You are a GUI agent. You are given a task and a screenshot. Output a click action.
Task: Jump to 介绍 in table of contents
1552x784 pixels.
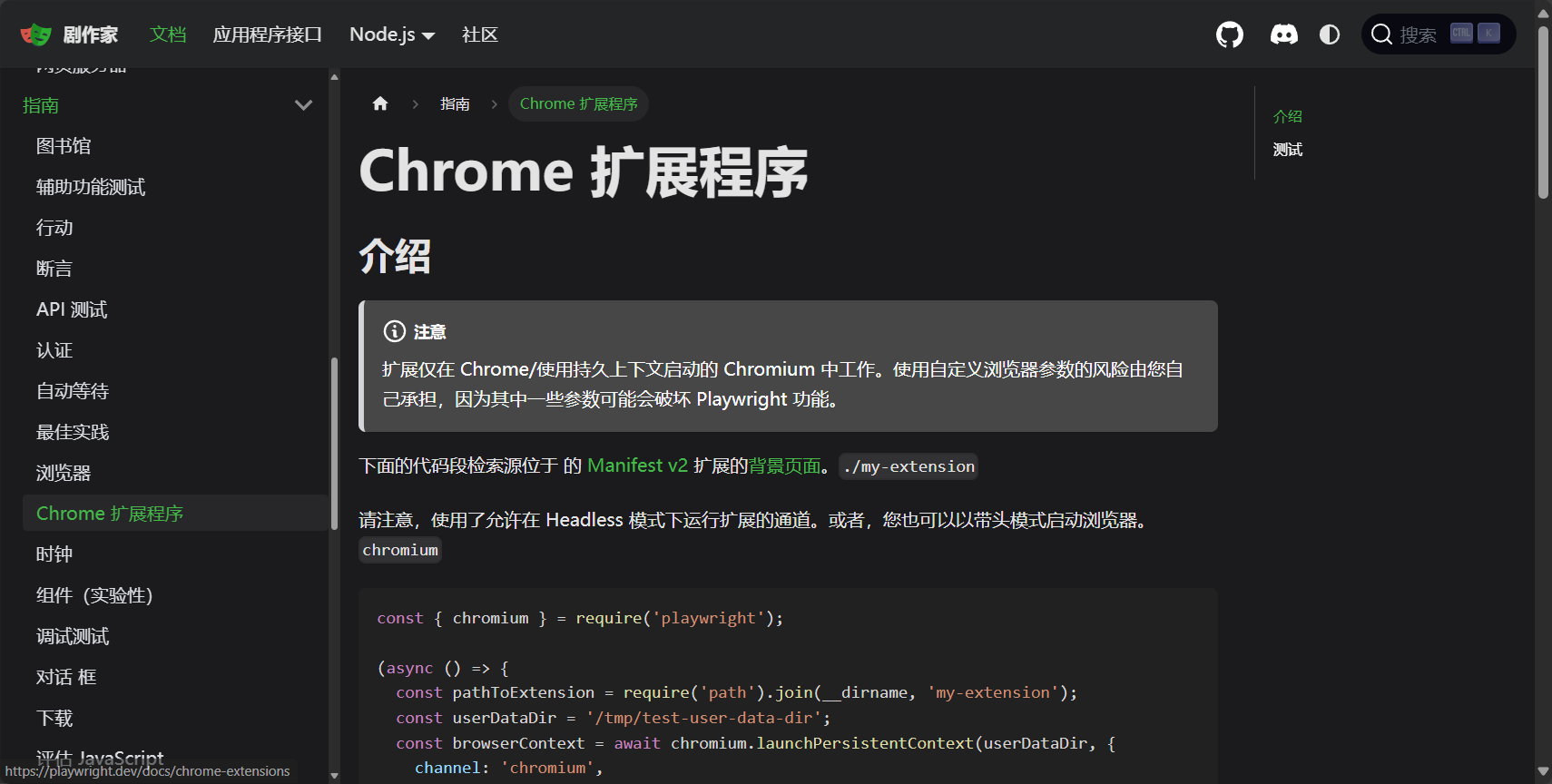click(1288, 116)
